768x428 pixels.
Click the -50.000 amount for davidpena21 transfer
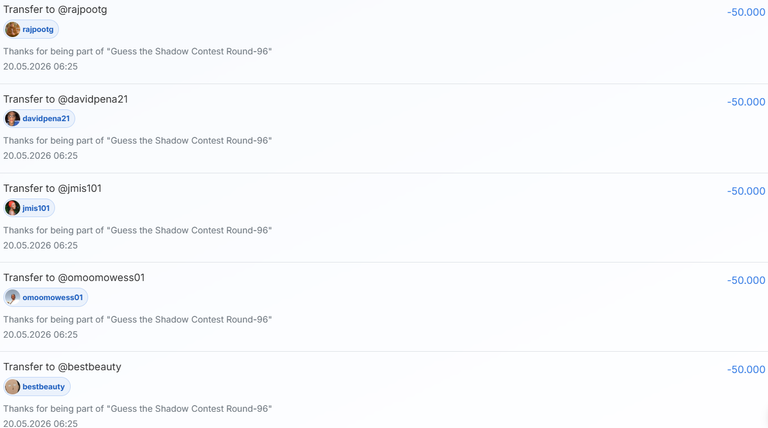pos(746,102)
